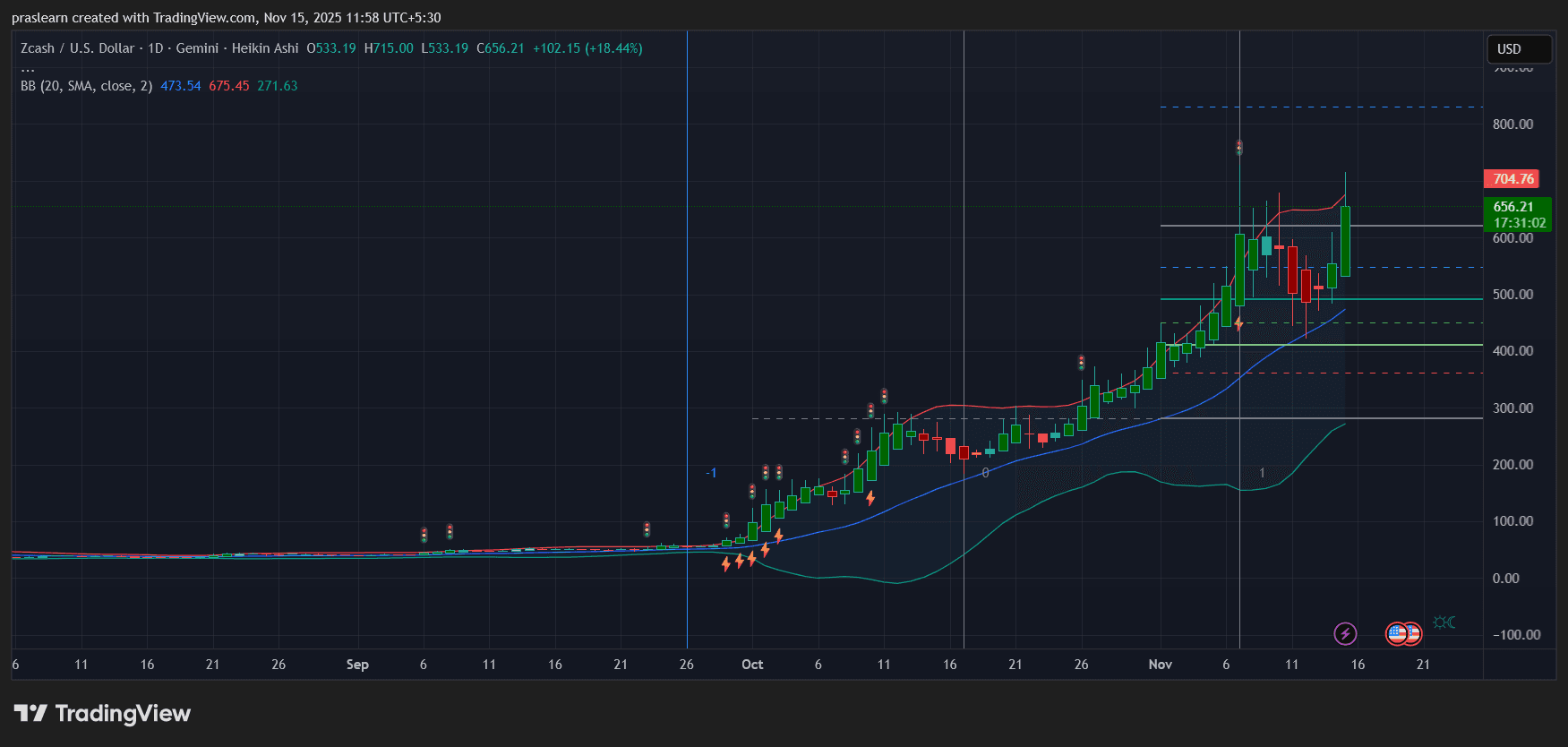Viewport: 1568px width, 747px height.
Task: Click the Zcash / U.S. Dollar symbol title
Action: coord(77,48)
